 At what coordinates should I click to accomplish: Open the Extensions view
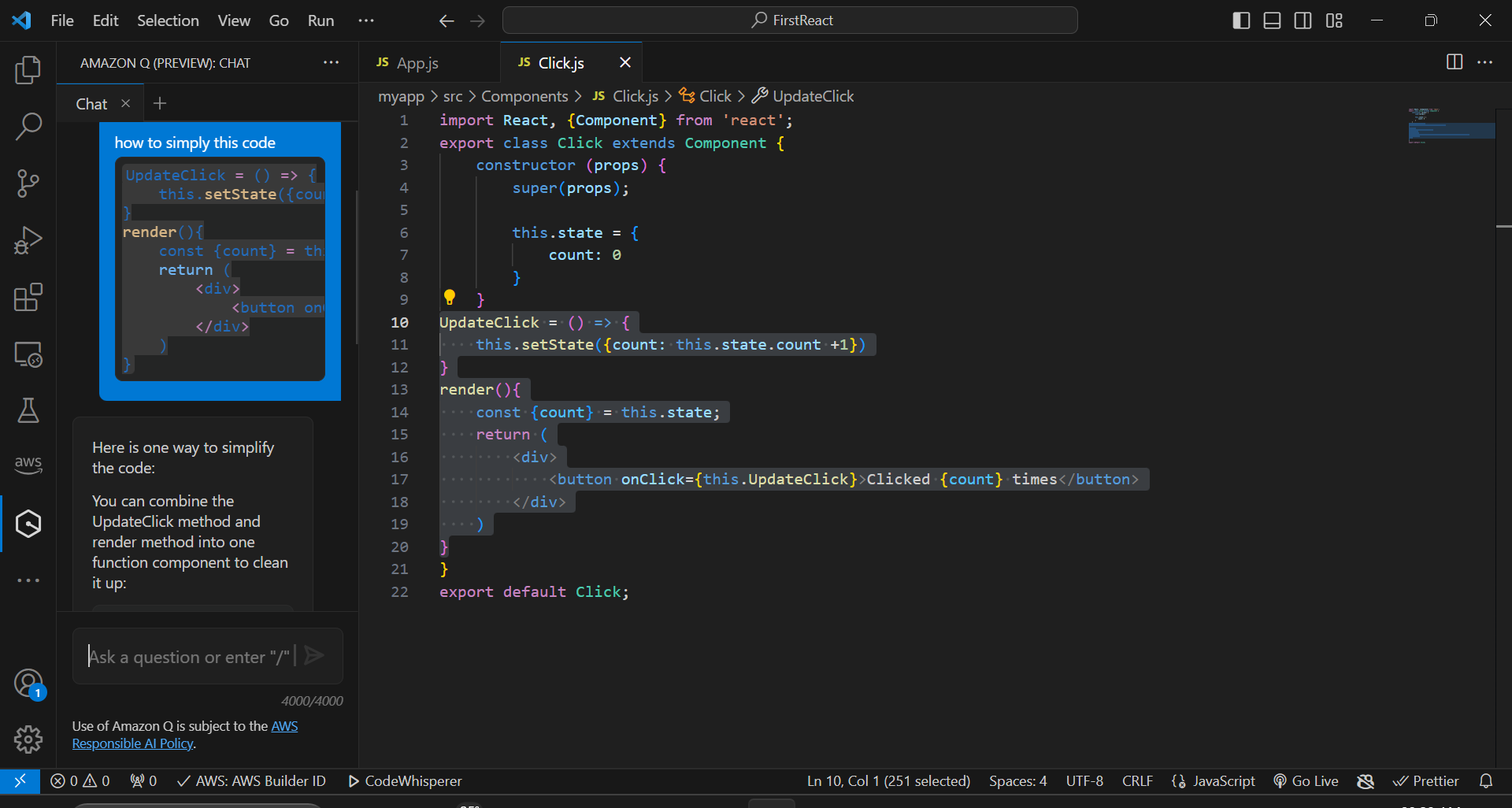click(28, 298)
